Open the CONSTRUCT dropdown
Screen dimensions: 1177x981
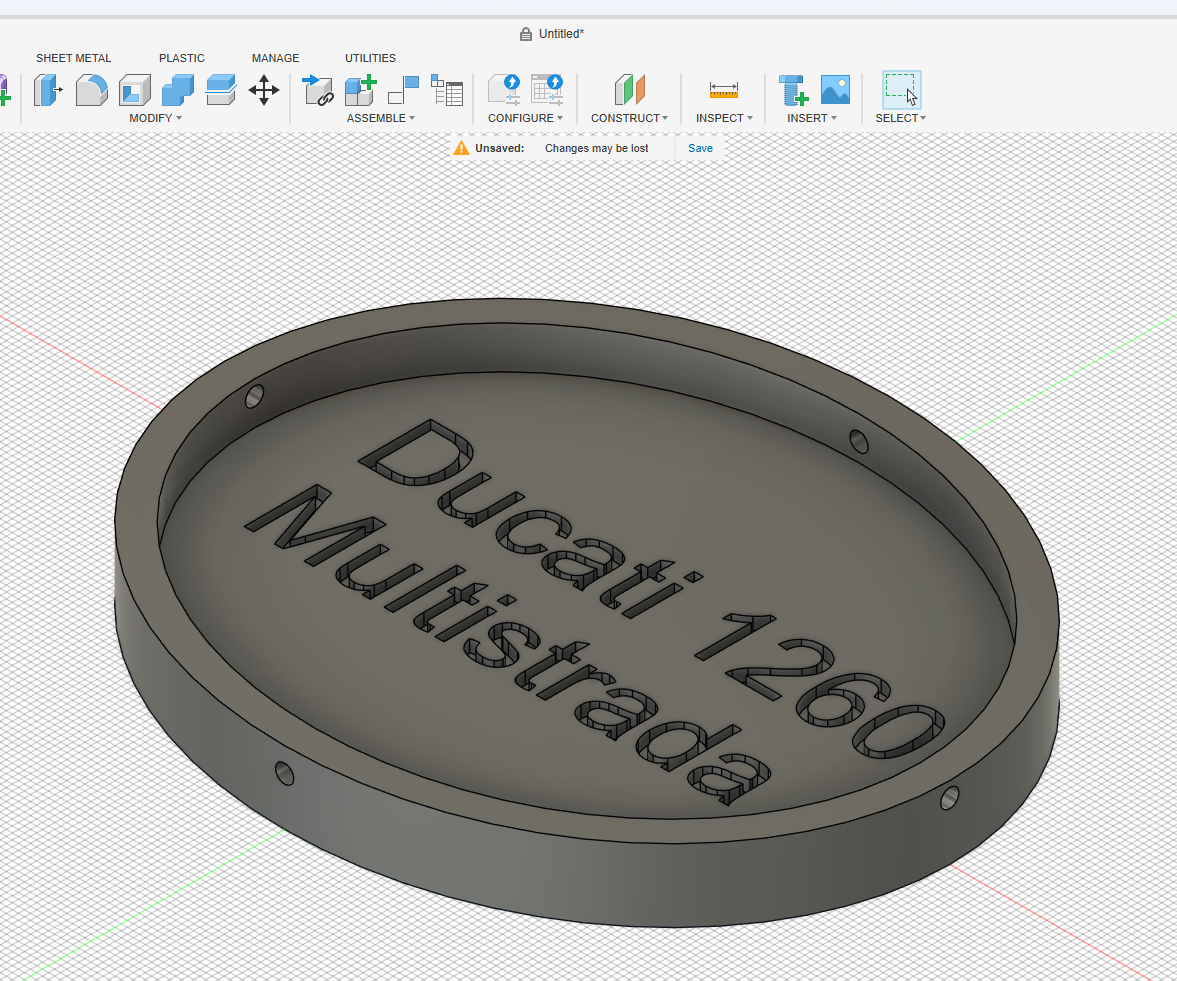tap(629, 118)
